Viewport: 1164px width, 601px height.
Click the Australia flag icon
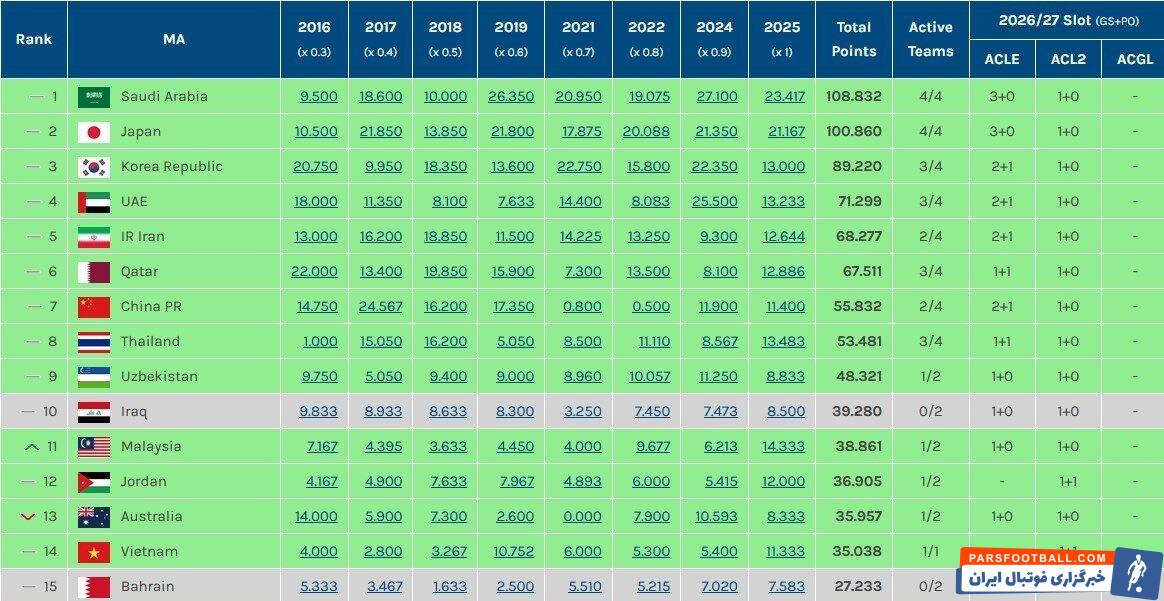pos(94,517)
